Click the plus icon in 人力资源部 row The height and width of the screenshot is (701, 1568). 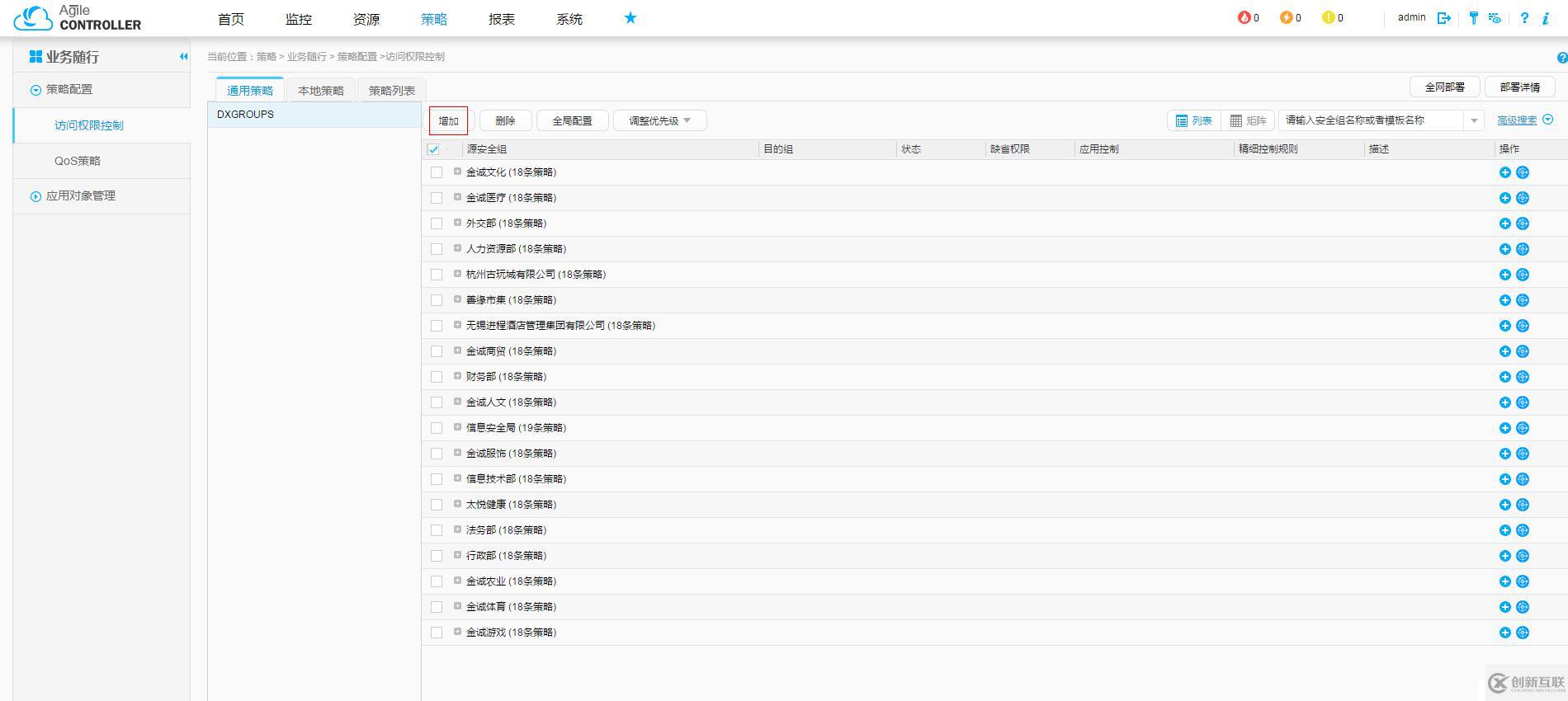1504,249
